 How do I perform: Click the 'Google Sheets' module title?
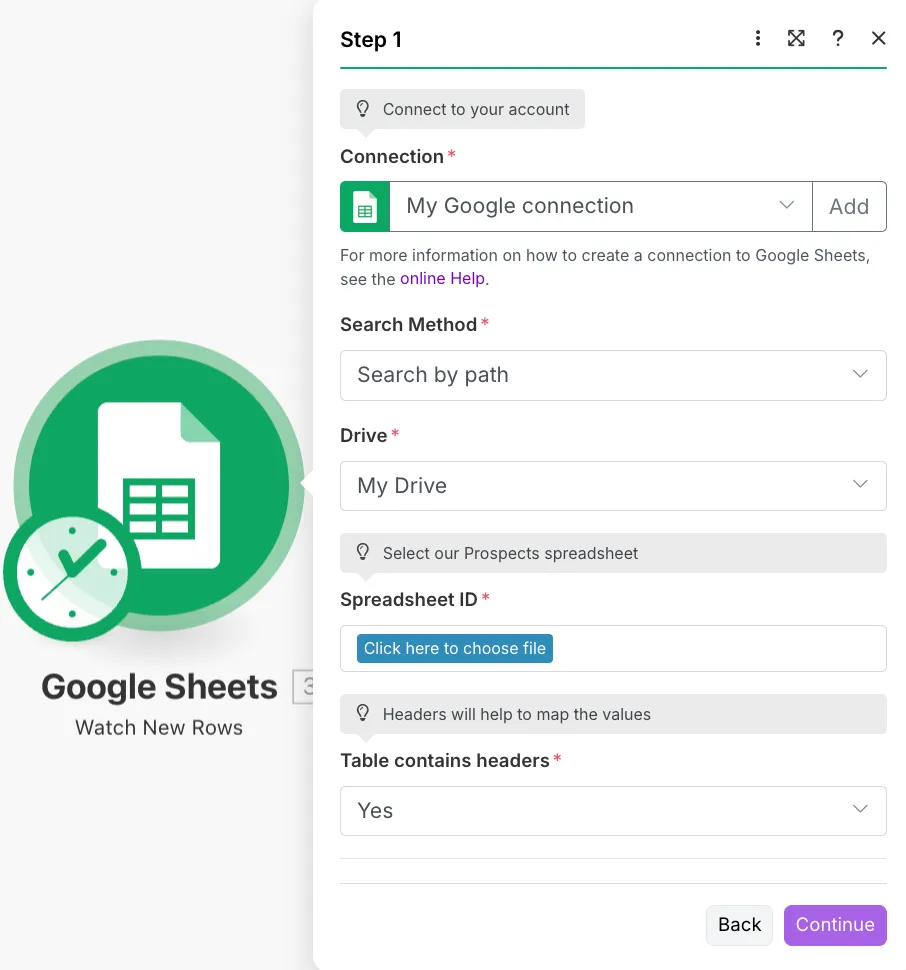tap(160, 687)
